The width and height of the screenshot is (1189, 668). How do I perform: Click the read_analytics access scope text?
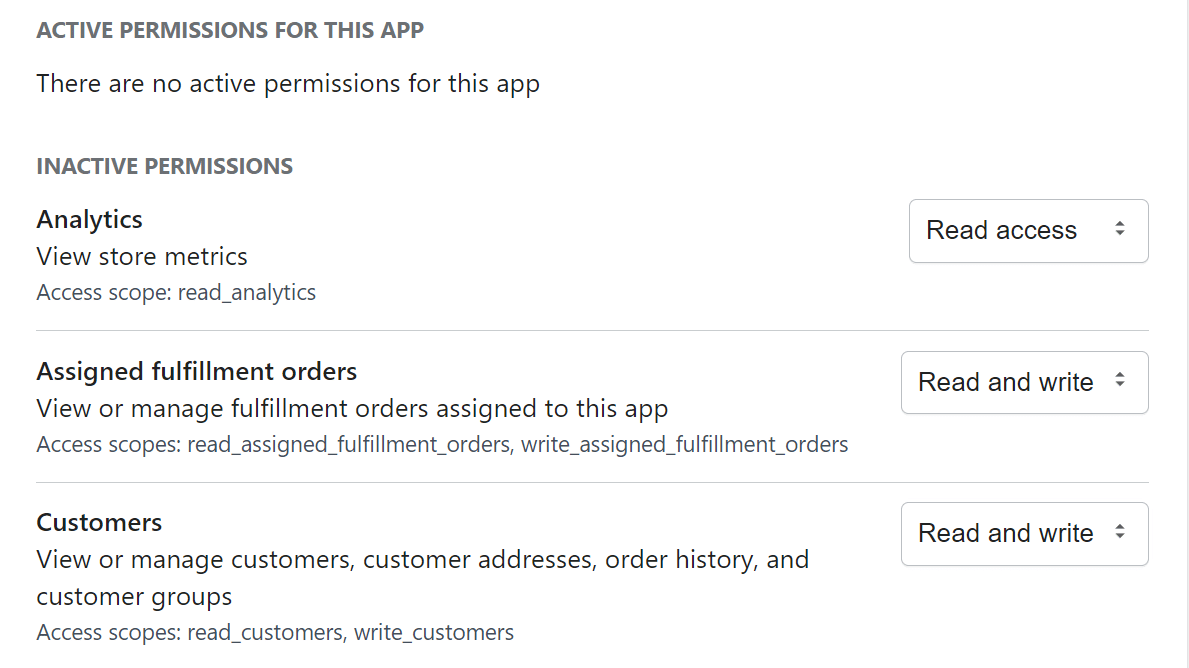(x=246, y=293)
